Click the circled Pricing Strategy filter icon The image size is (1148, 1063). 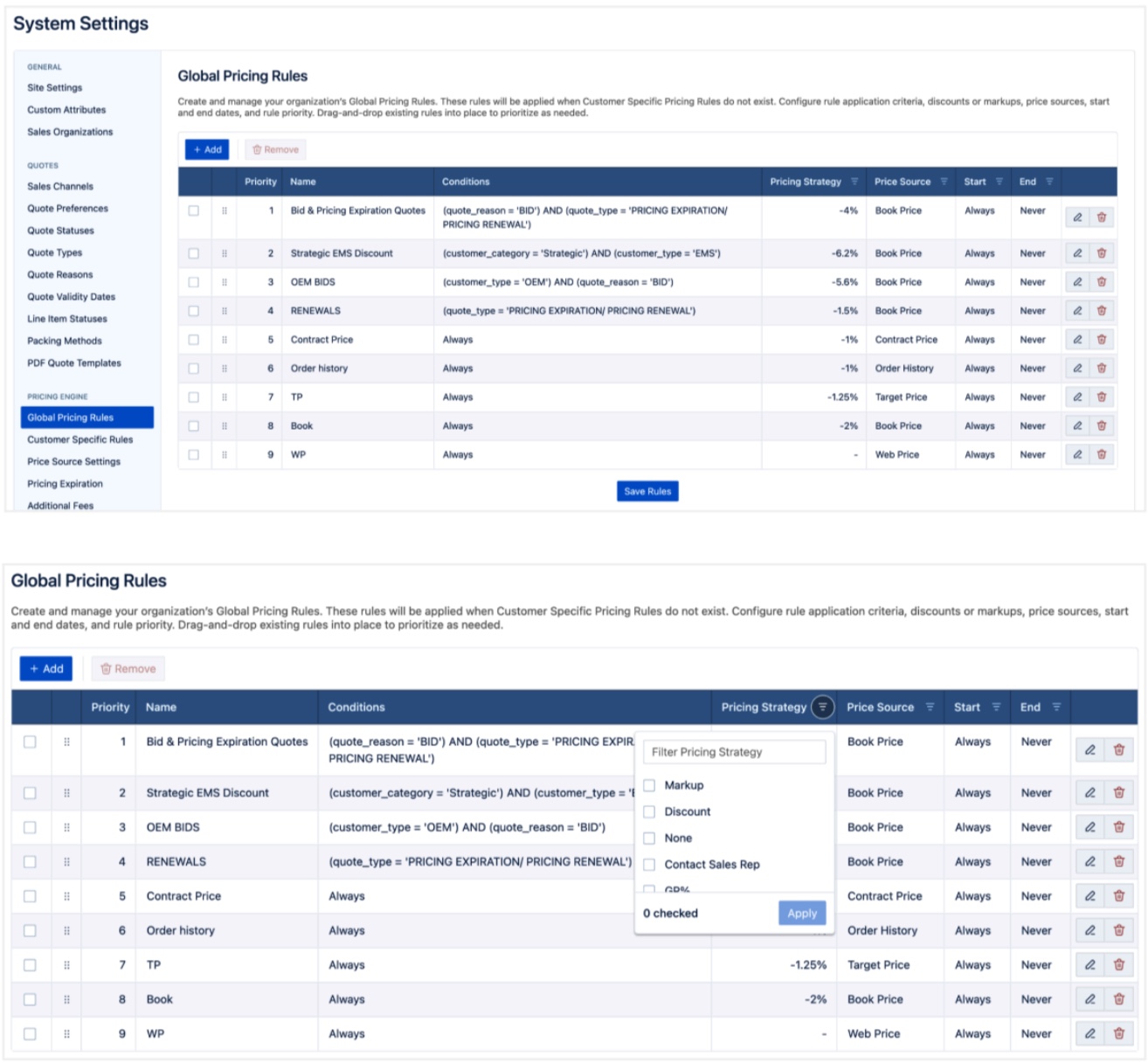tap(822, 708)
